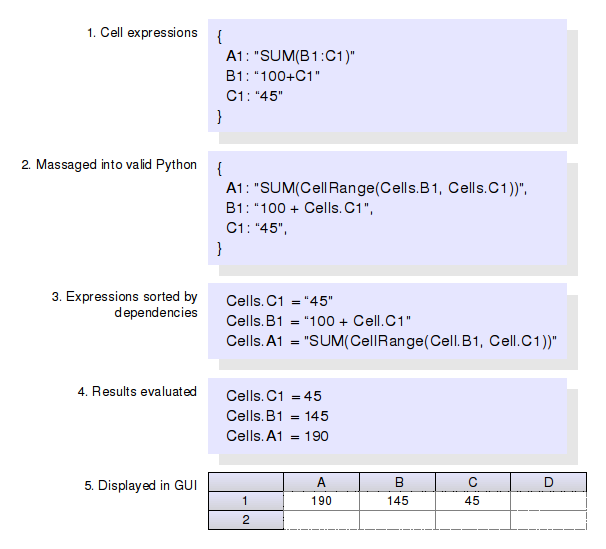Select the grid cell containing 45

(472, 501)
